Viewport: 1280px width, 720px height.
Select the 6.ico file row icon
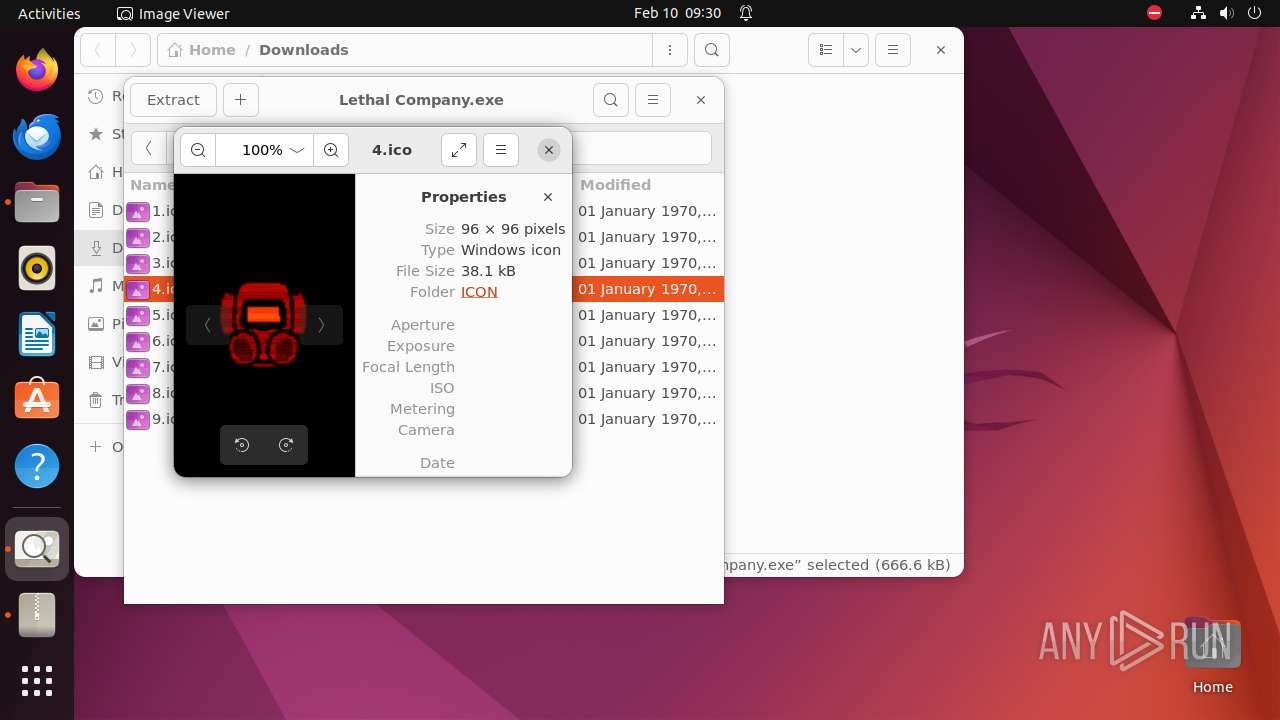pyautogui.click(x=138, y=341)
